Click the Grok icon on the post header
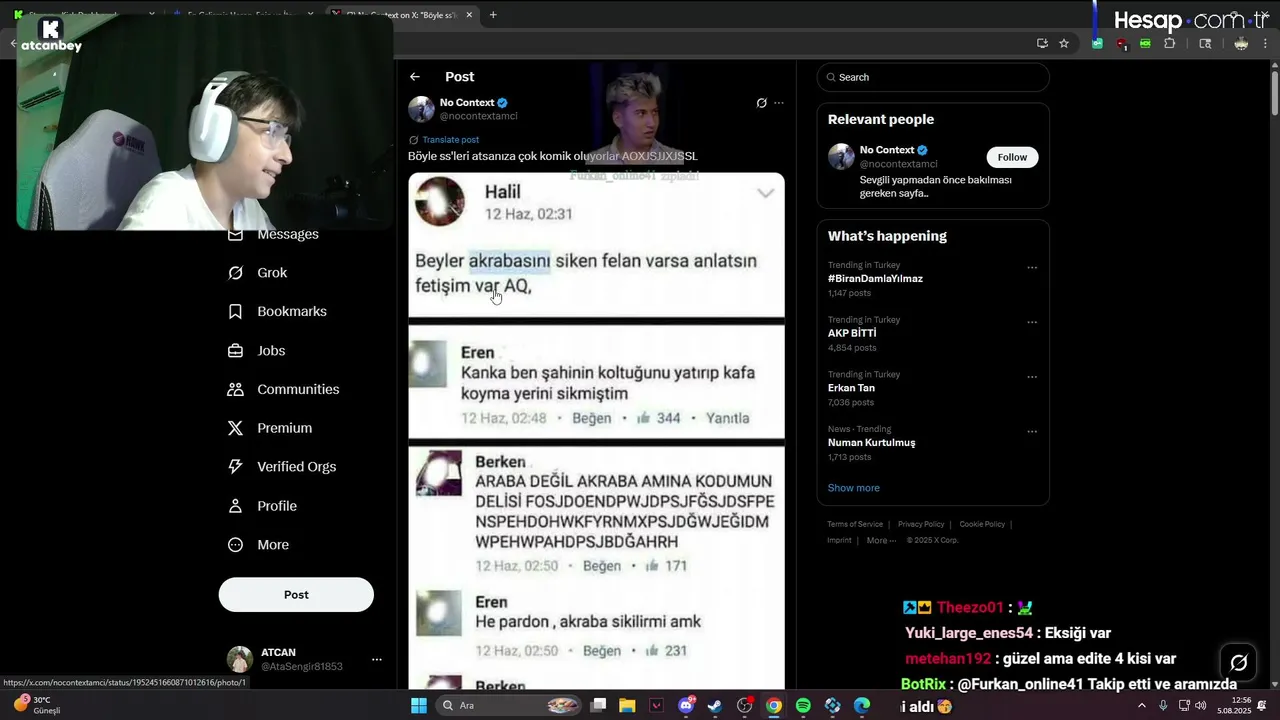Image resolution: width=1280 pixels, height=720 pixels. [761, 103]
